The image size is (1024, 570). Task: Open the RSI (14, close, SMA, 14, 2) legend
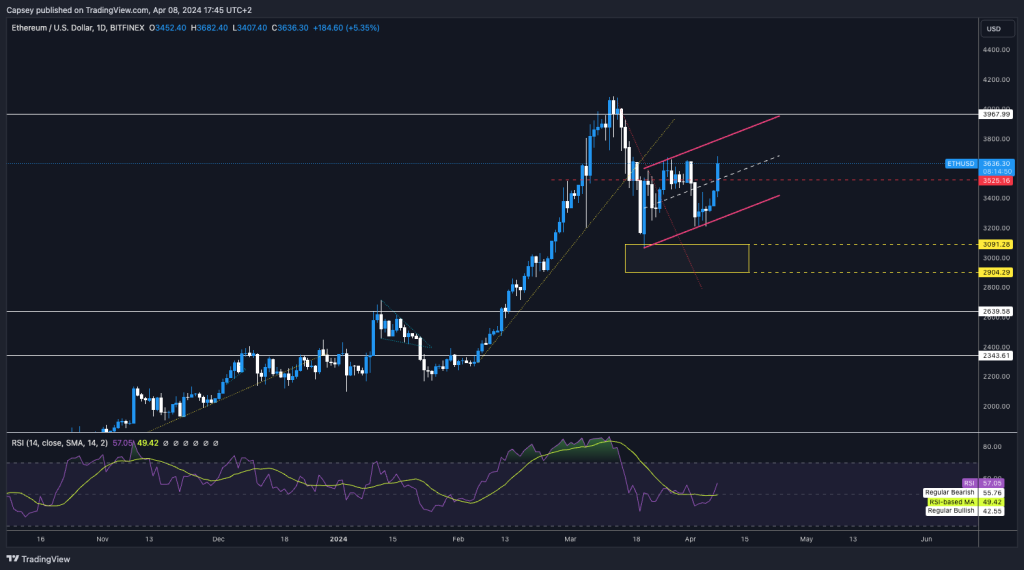(x=59, y=443)
